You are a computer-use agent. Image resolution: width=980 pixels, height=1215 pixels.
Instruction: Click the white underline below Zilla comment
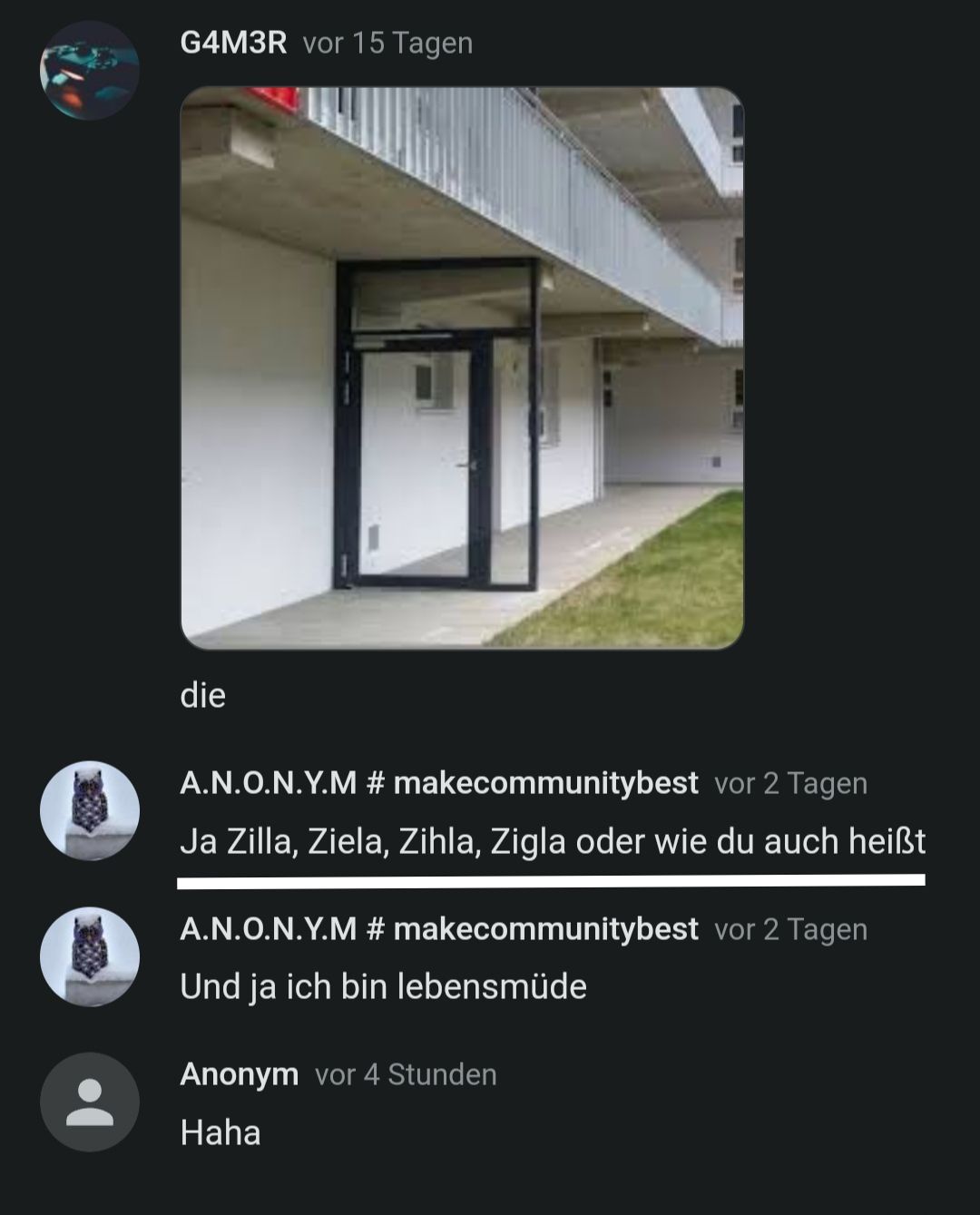click(551, 880)
